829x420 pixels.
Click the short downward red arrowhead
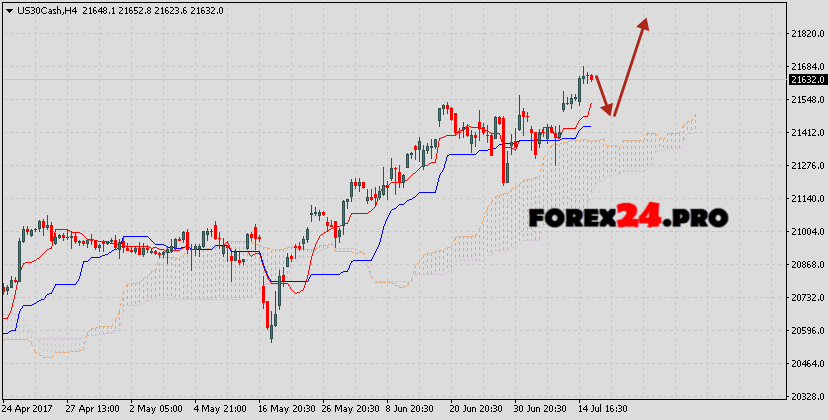pyautogui.click(x=608, y=110)
